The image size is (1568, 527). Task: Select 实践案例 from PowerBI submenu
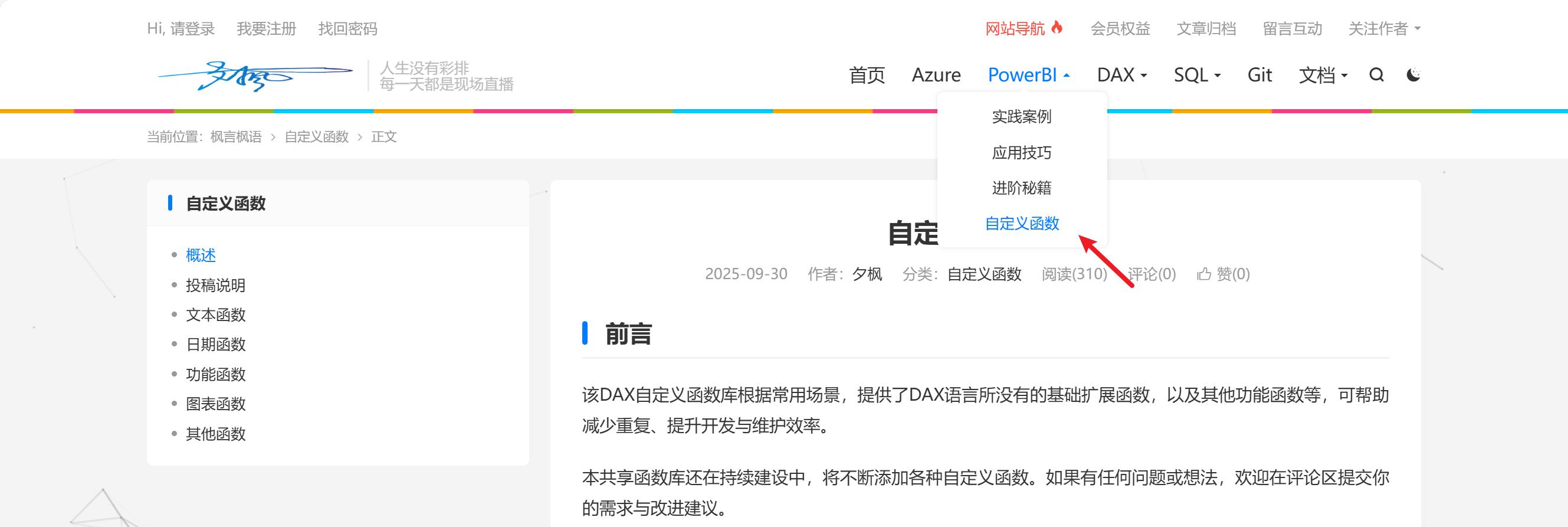click(1021, 116)
